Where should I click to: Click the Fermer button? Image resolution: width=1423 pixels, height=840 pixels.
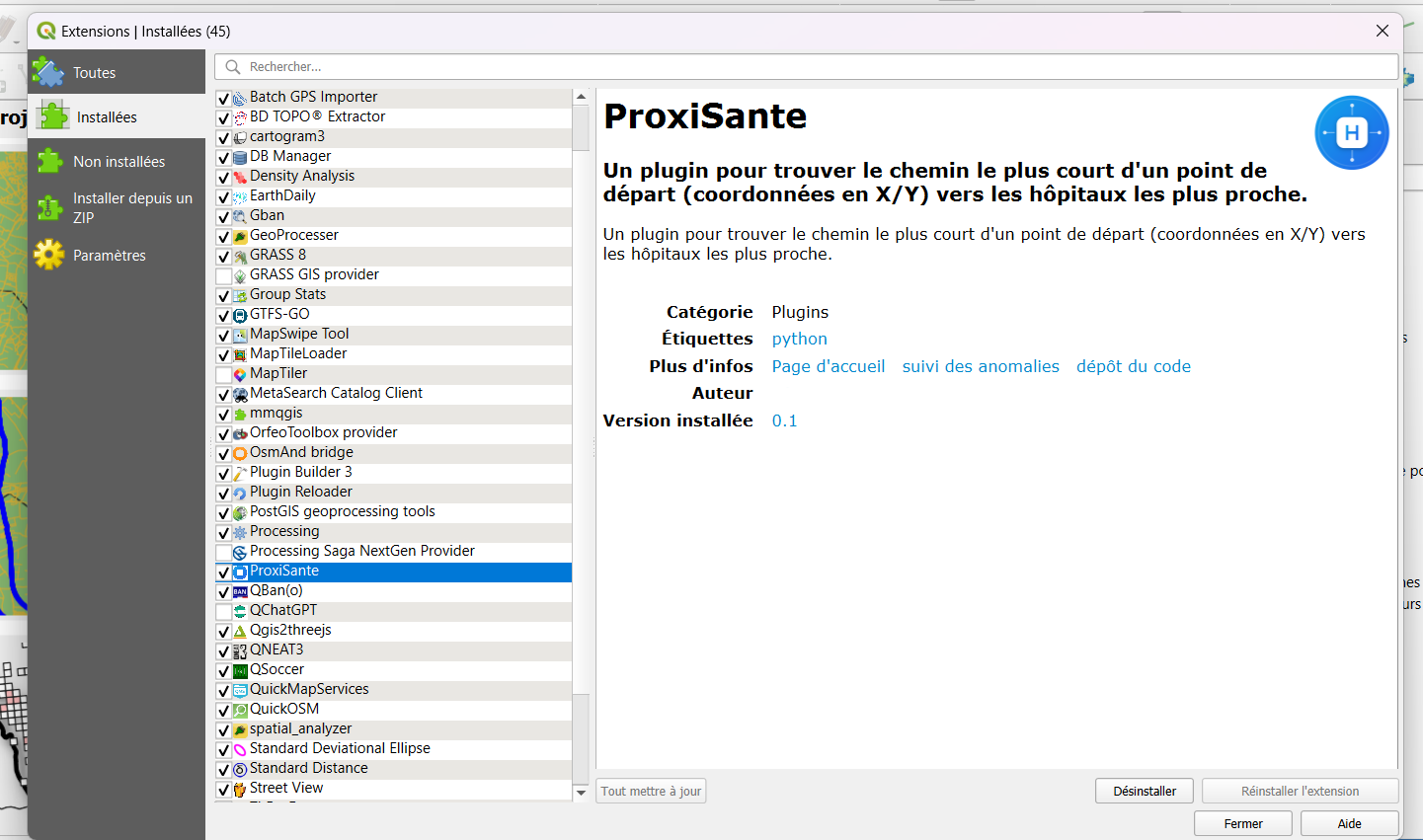tap(1243, 823)
